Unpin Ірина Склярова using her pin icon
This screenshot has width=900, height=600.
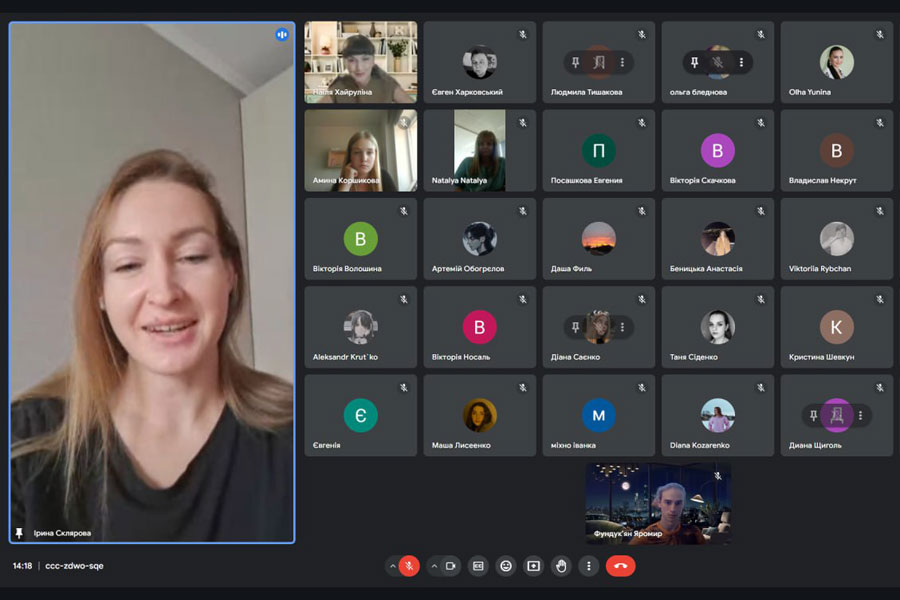point(19,533)
